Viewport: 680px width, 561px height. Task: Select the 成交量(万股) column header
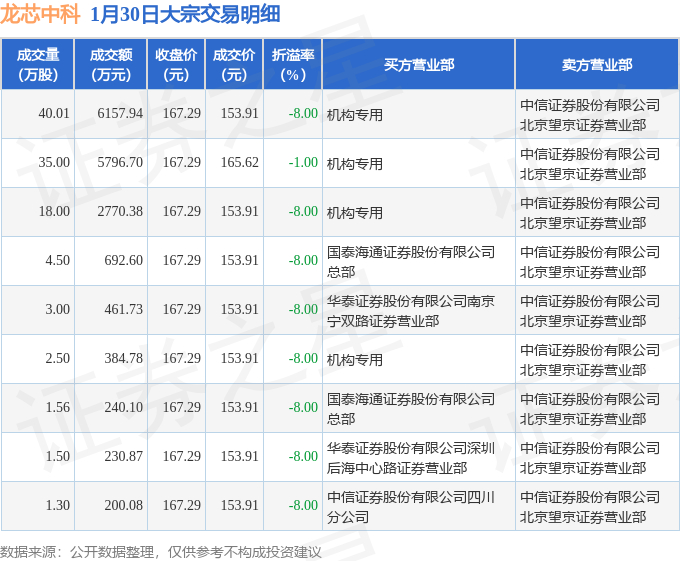click(x=38, y=65)
